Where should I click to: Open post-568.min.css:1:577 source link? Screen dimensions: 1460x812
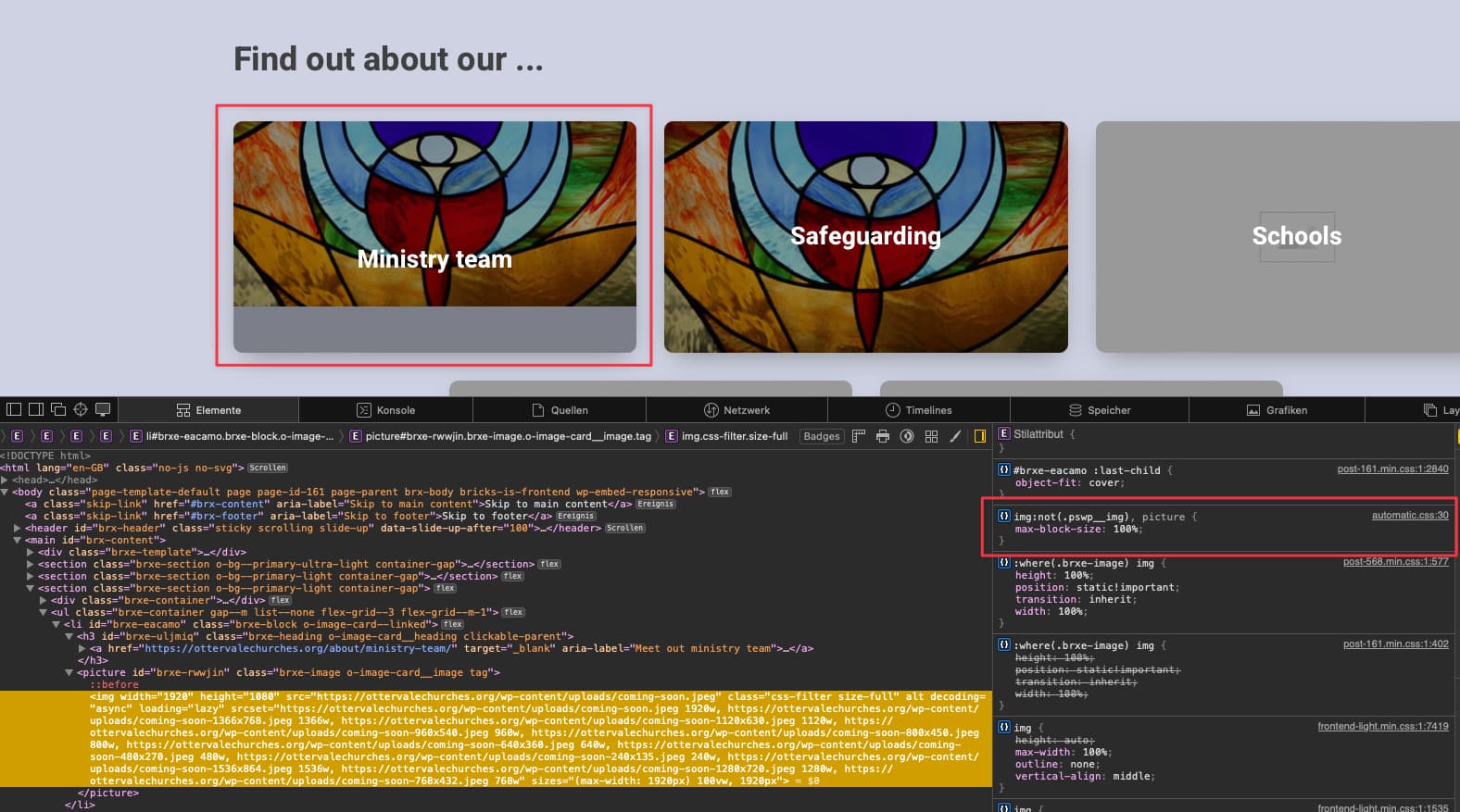click(x=1395, y=561)
